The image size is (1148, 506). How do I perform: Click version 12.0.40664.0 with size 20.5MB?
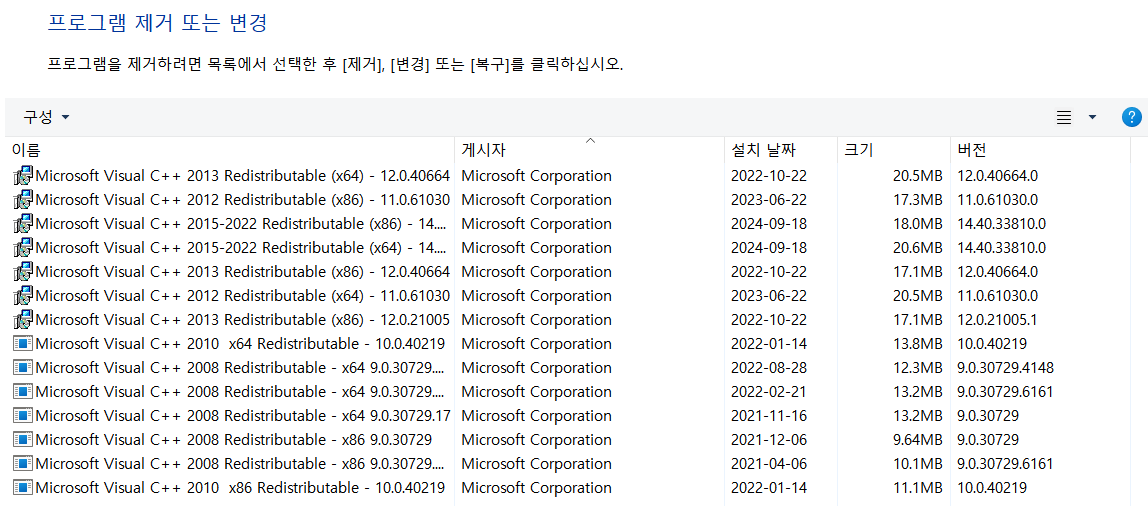[x=998, y=176]
